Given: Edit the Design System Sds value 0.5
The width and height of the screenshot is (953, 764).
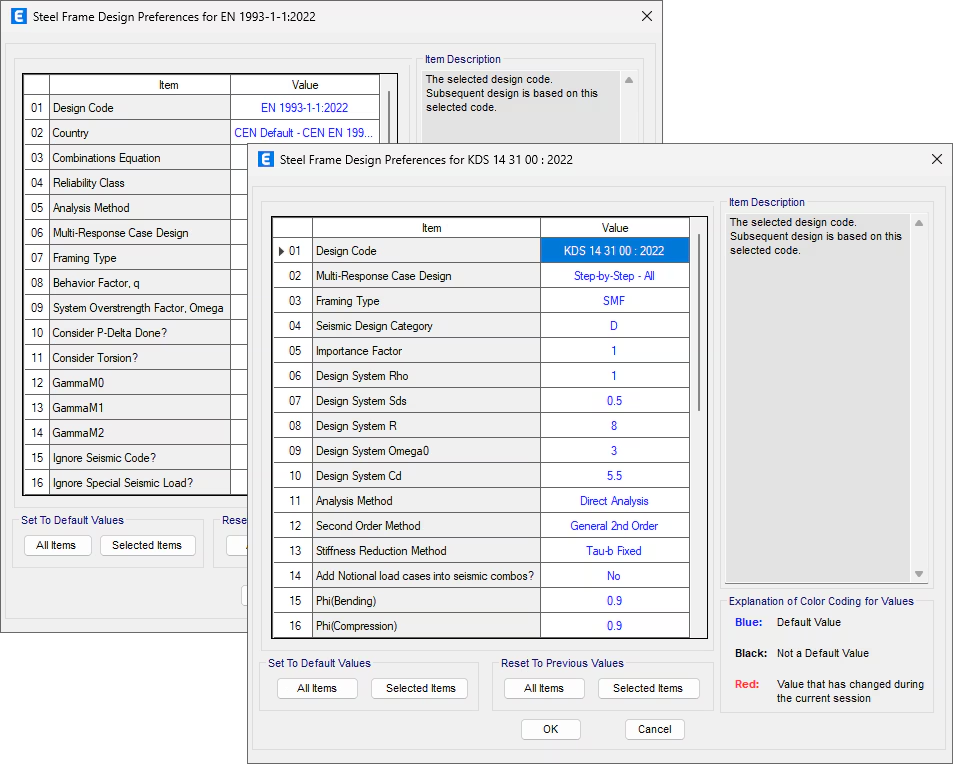Looking at the screenshot, I should pos(614,401).
